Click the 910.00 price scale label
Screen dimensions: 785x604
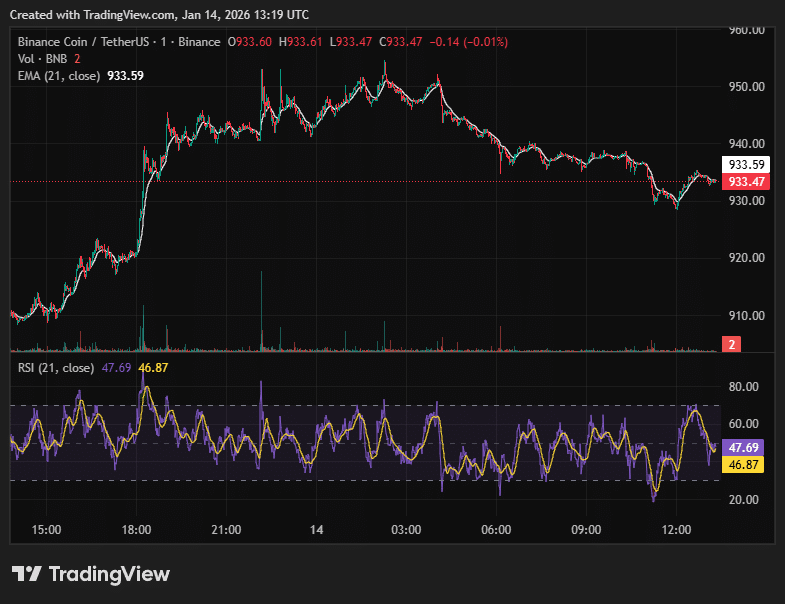(746, 316)
